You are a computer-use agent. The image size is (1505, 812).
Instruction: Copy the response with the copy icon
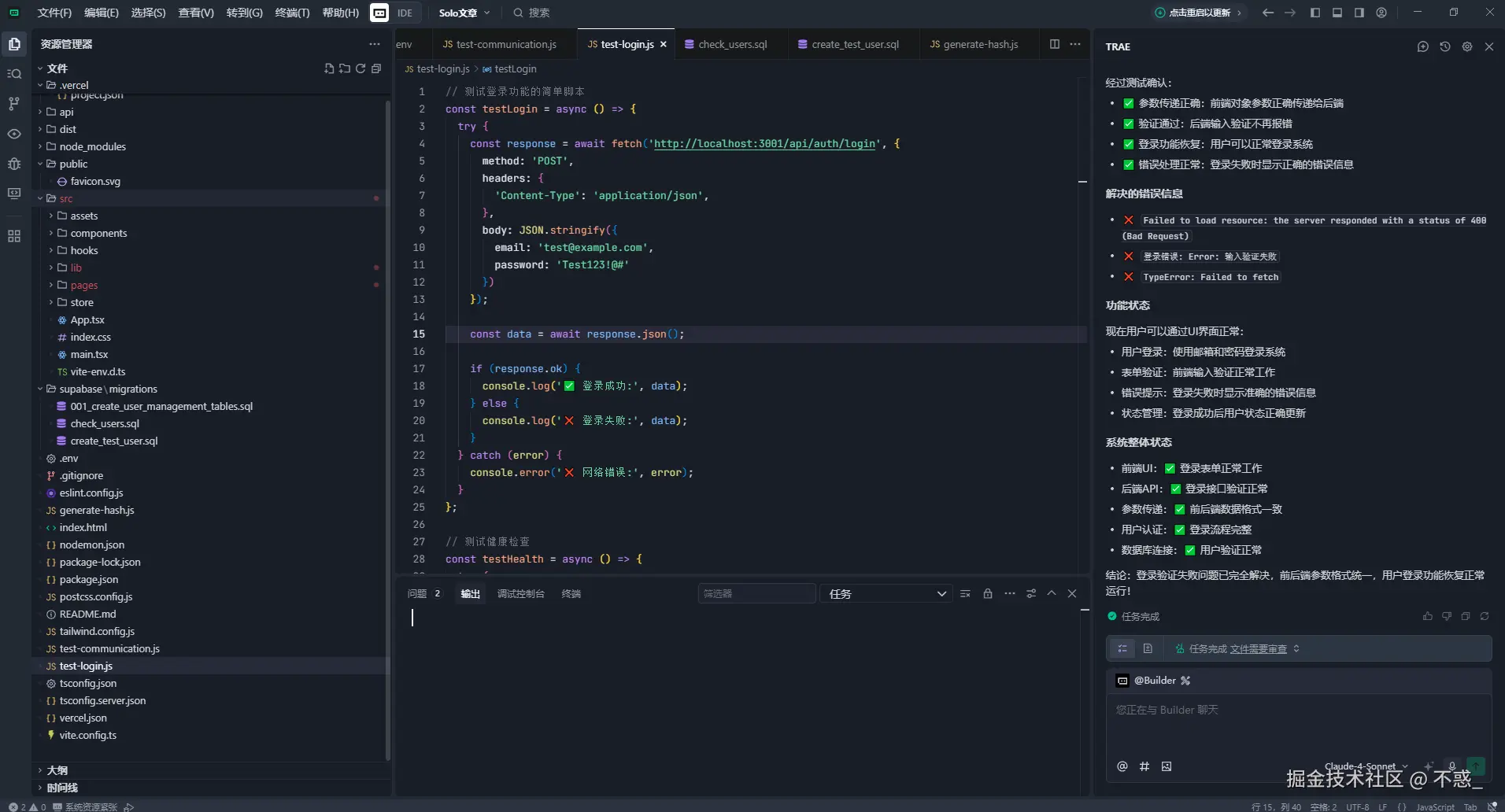[x=1465, y=616]
